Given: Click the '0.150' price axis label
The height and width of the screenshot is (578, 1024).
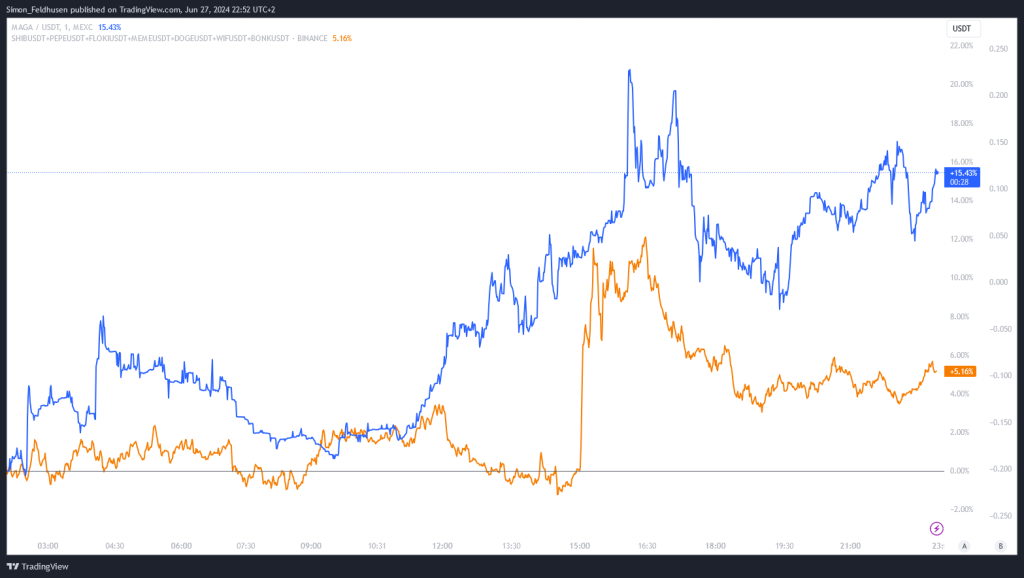Looking at the screenshot, I should 999,142.
